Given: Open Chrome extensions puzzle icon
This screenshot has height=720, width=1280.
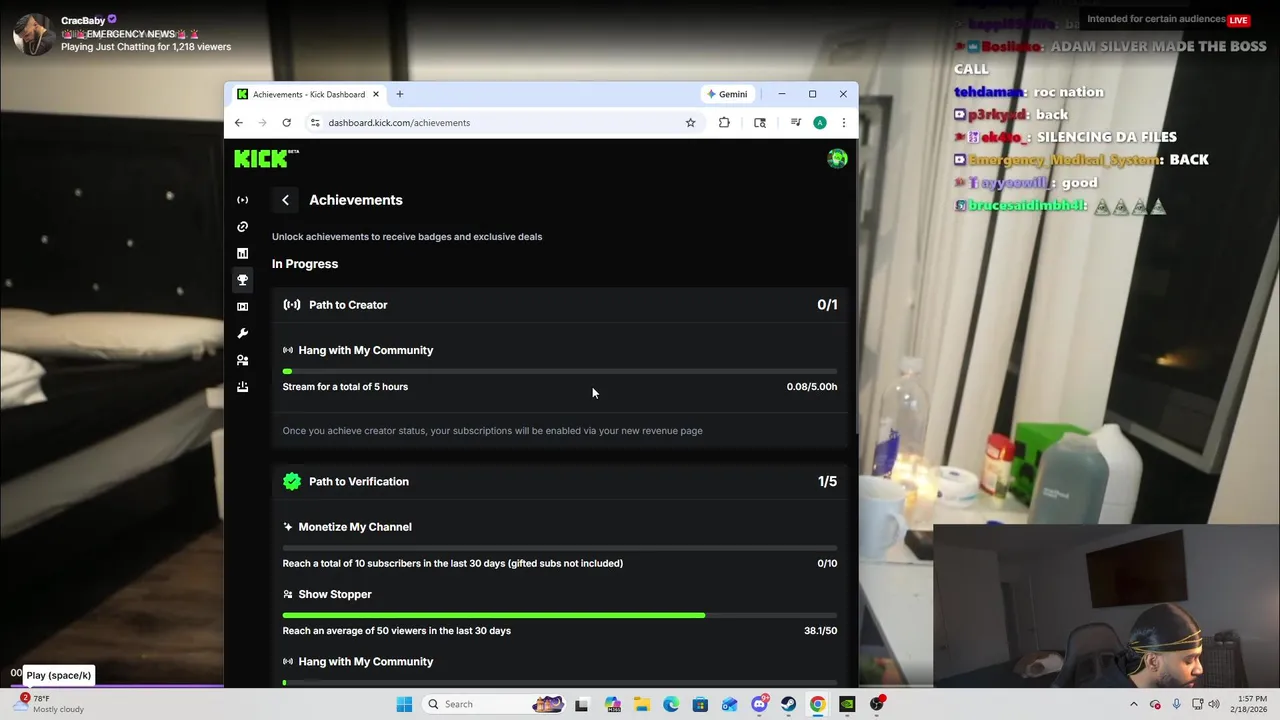Looking at the screenshot, I should [724, 122].
